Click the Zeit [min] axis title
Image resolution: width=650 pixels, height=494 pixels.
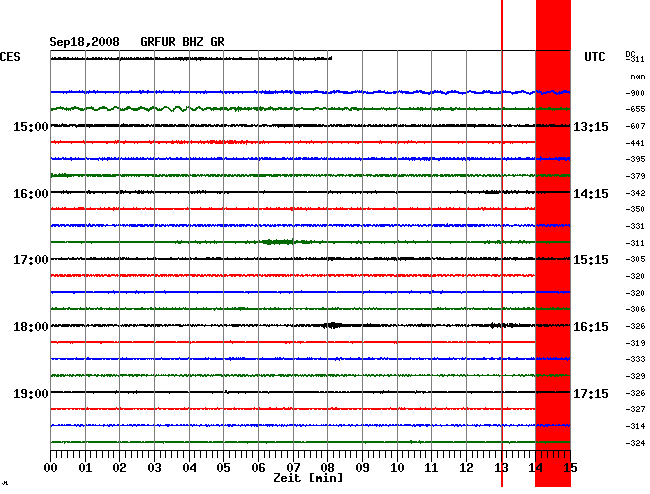308,478
